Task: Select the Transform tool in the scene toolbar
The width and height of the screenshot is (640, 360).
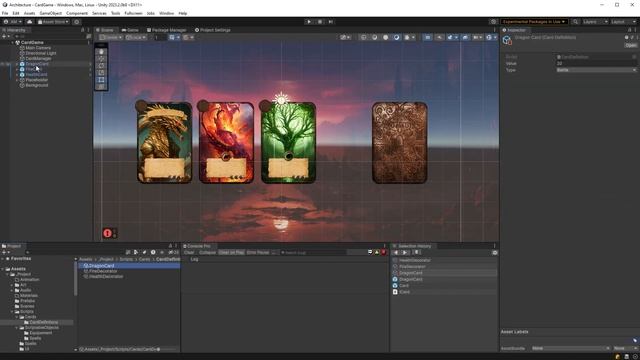Action: click(102, 87)
